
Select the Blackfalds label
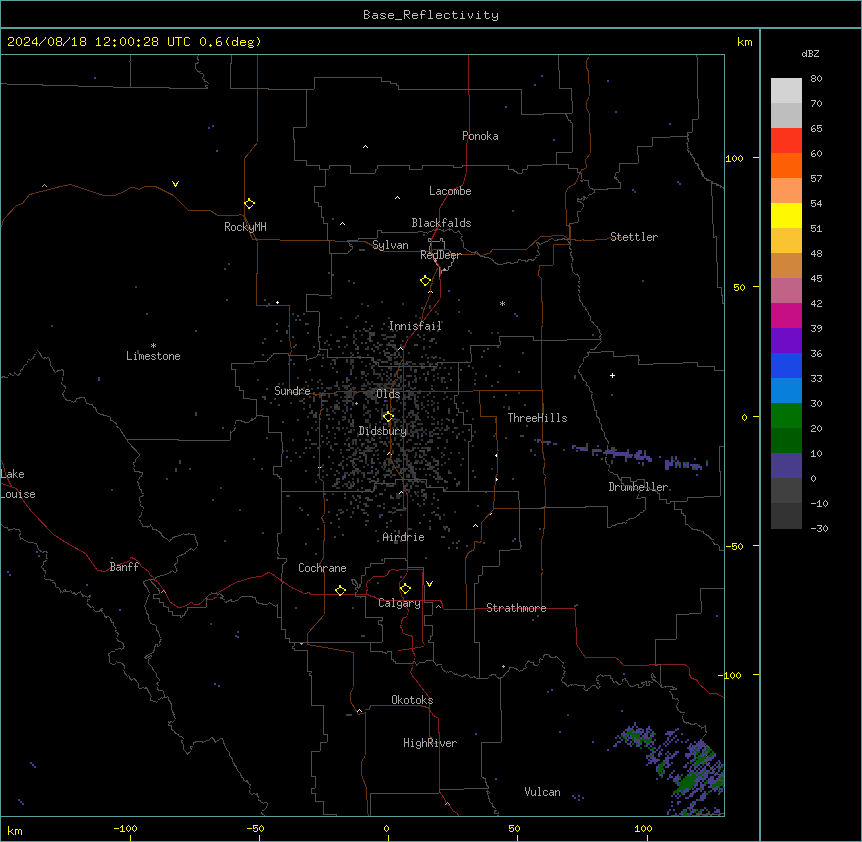pos(441,223)
